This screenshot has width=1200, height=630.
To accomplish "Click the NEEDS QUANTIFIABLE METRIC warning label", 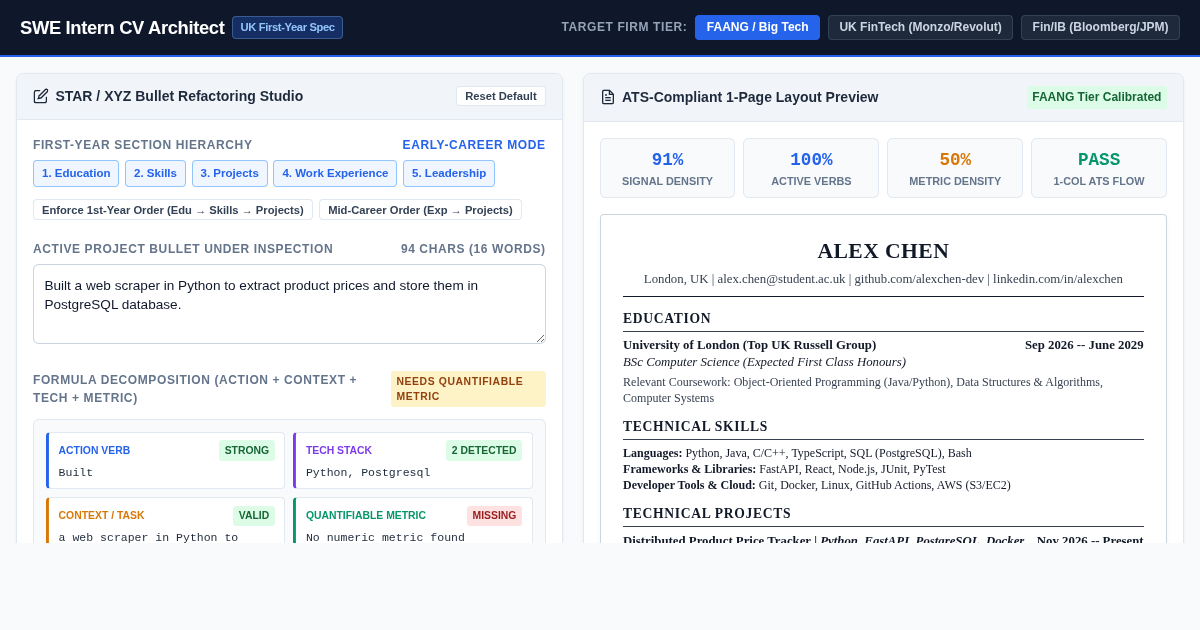I will coord(468,389).
